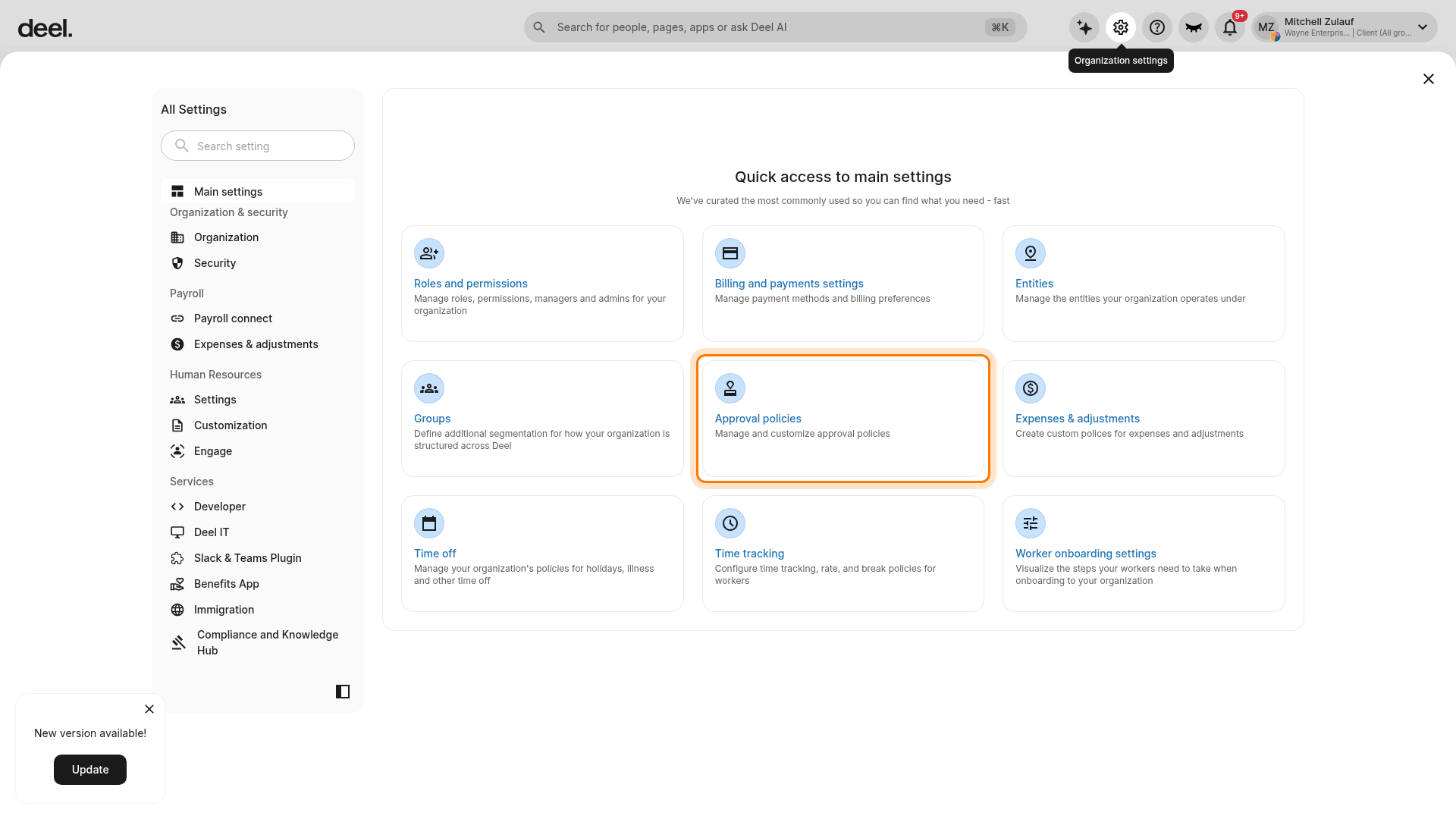
Task: Close the settings panel with X
Action: (1429, 79)
